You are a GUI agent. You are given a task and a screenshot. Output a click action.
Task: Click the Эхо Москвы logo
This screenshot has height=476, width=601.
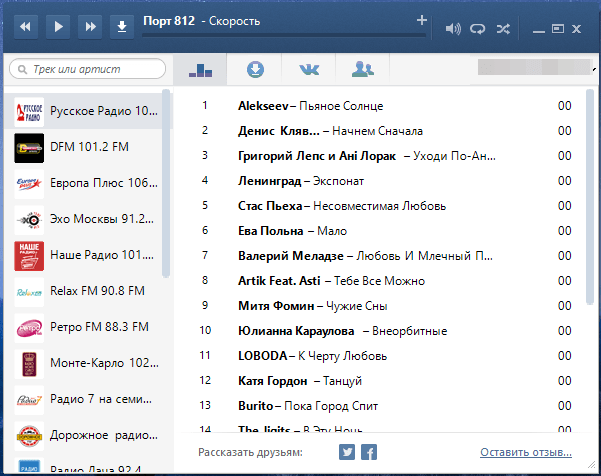pos(29,220)
